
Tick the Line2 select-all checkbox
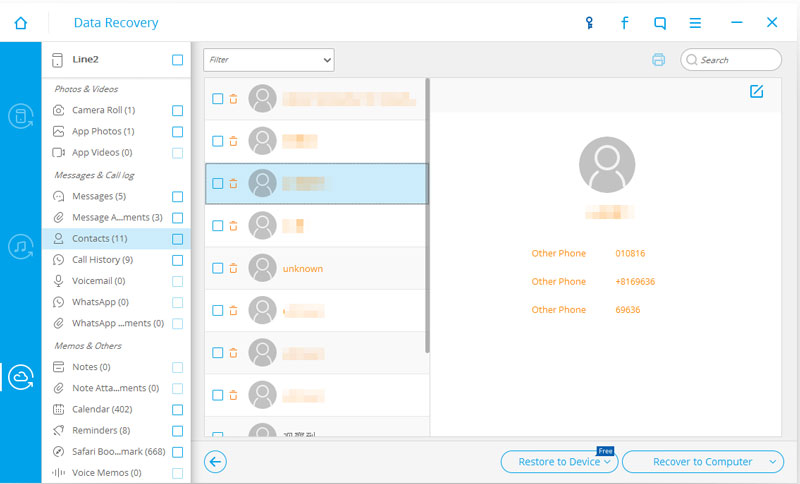click(x=178, y=60)
